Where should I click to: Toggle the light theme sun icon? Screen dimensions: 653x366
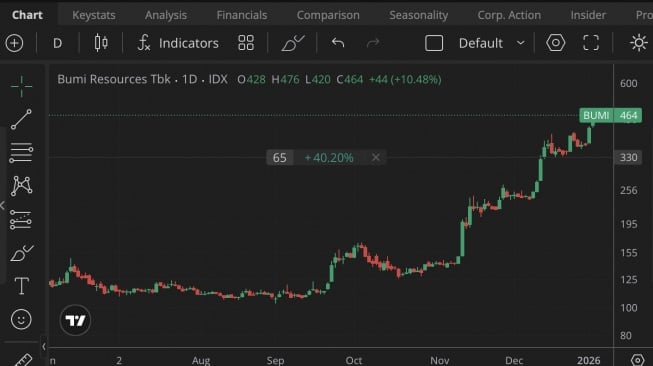tap(638, 43)
